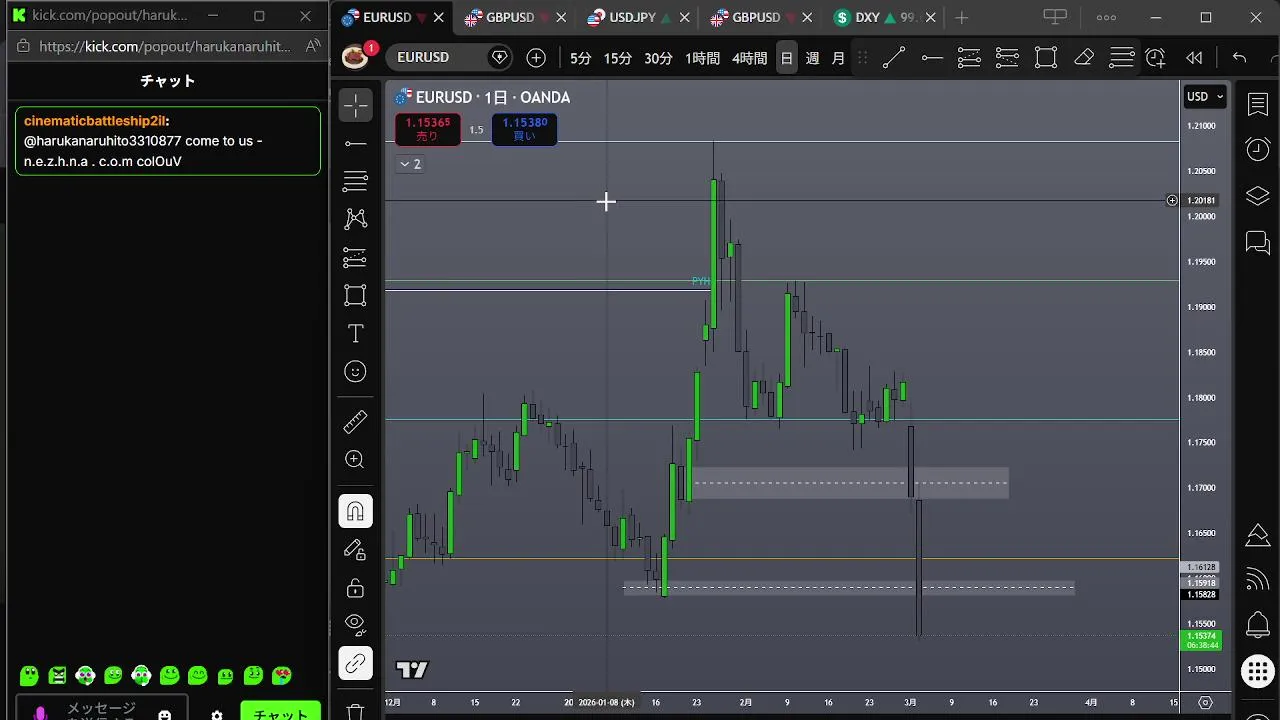This screenshot has width=1280, height=720.
Task: Select the 5分 timeframe
Action: click(580, 58)
